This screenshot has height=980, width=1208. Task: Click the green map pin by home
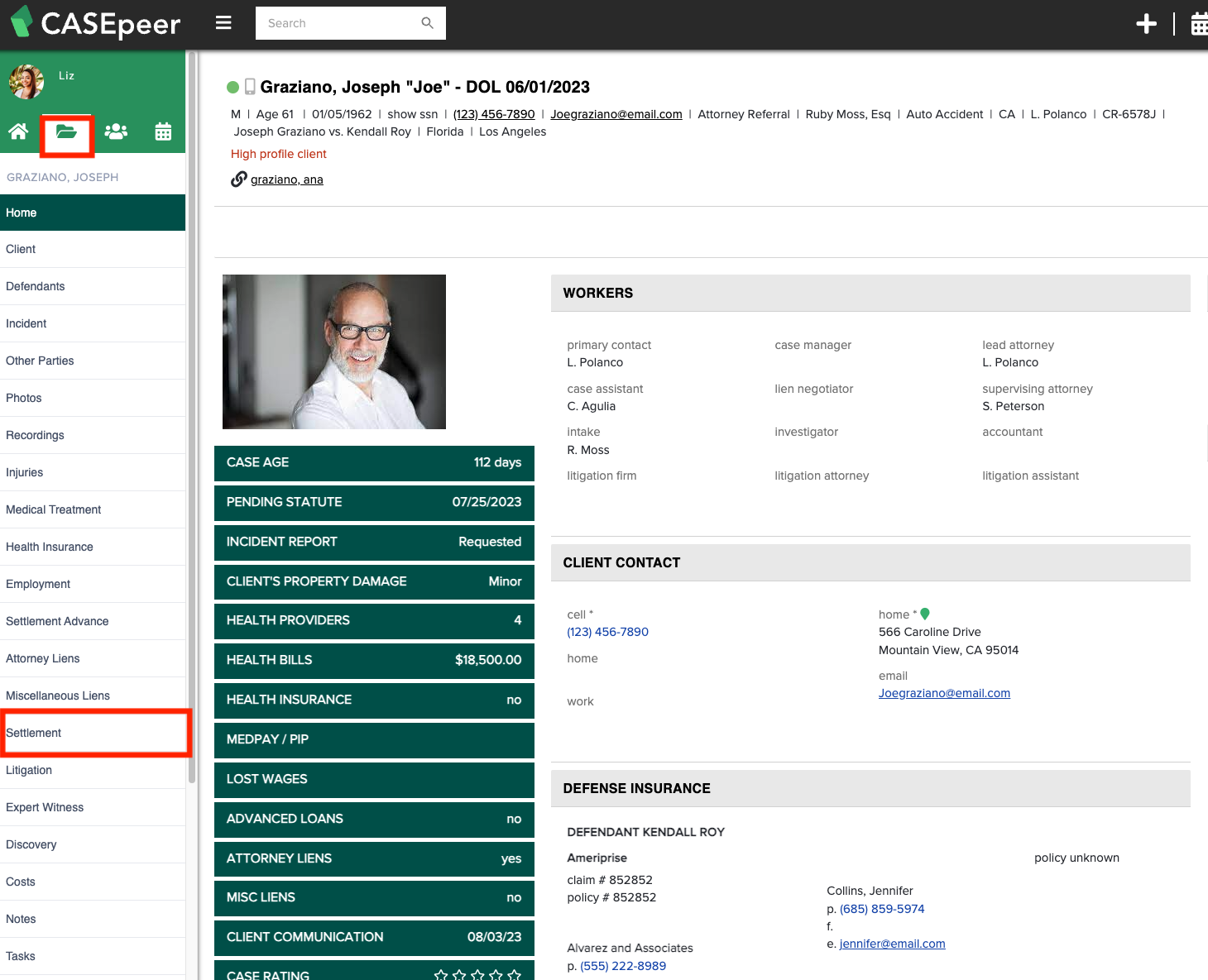pos(925,614)
